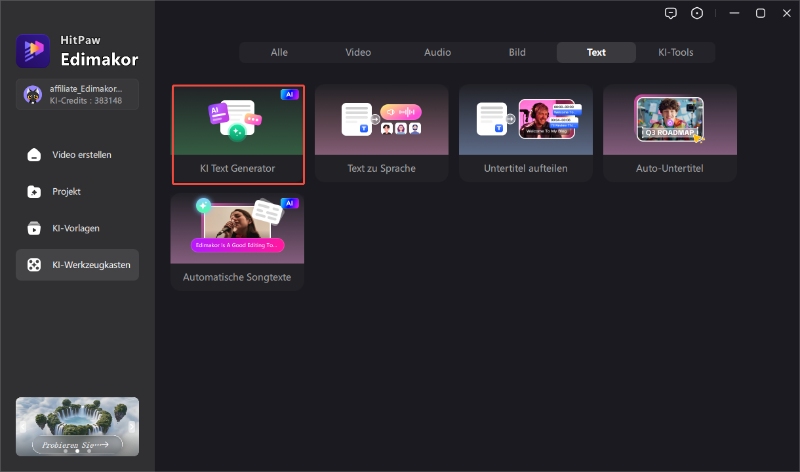The width and height of the screenshot is (800, 472).
Task: Click the user avatar icon
Action: coord(33,95)
